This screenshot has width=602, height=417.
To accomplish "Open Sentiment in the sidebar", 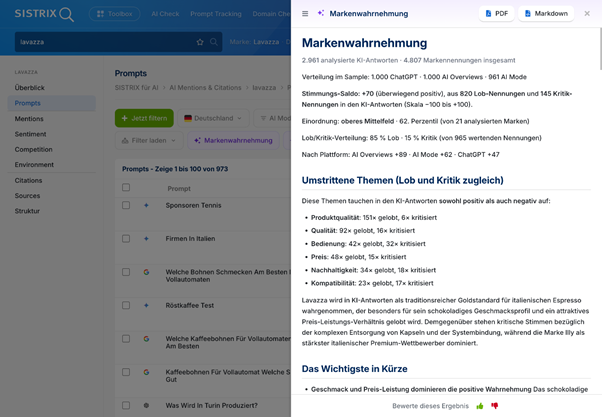I will click(x=30, y=134).
